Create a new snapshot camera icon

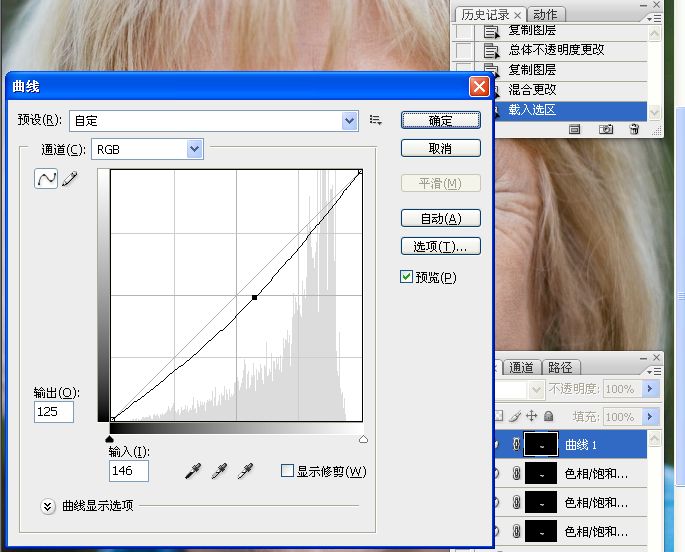click(x=605, y=129)
